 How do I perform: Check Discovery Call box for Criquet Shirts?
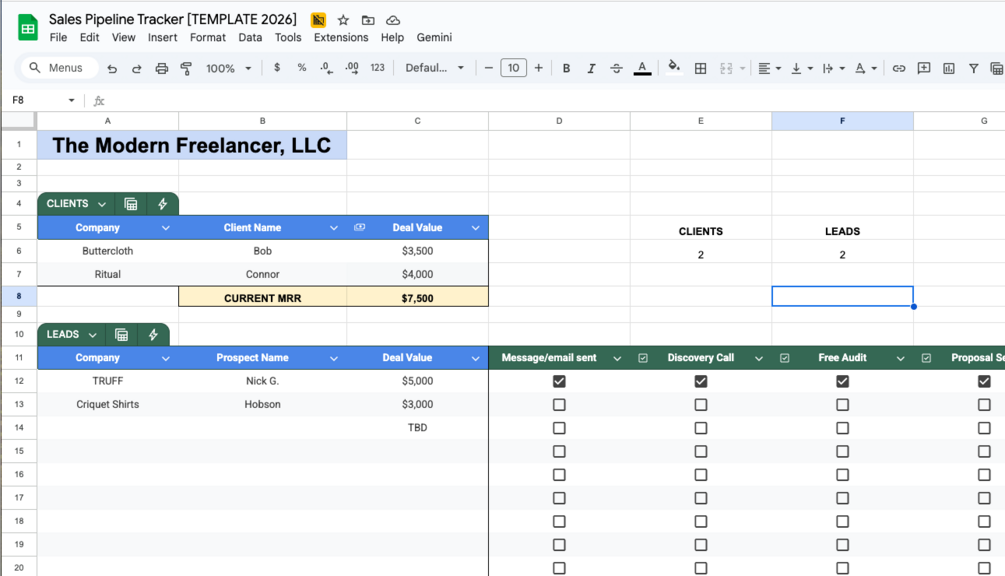point(701,404)
